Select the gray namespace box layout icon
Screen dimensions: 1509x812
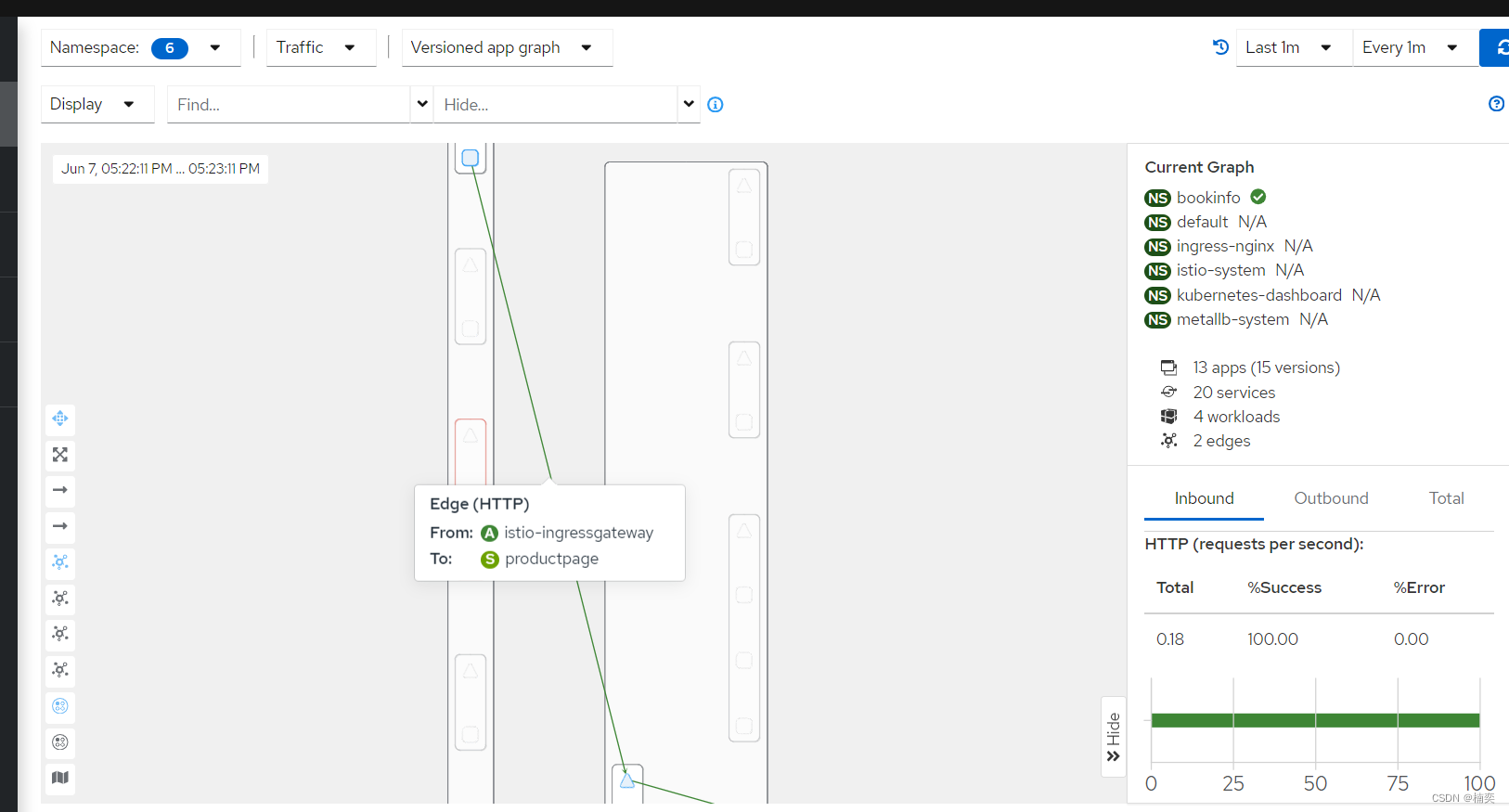[60, 742]
